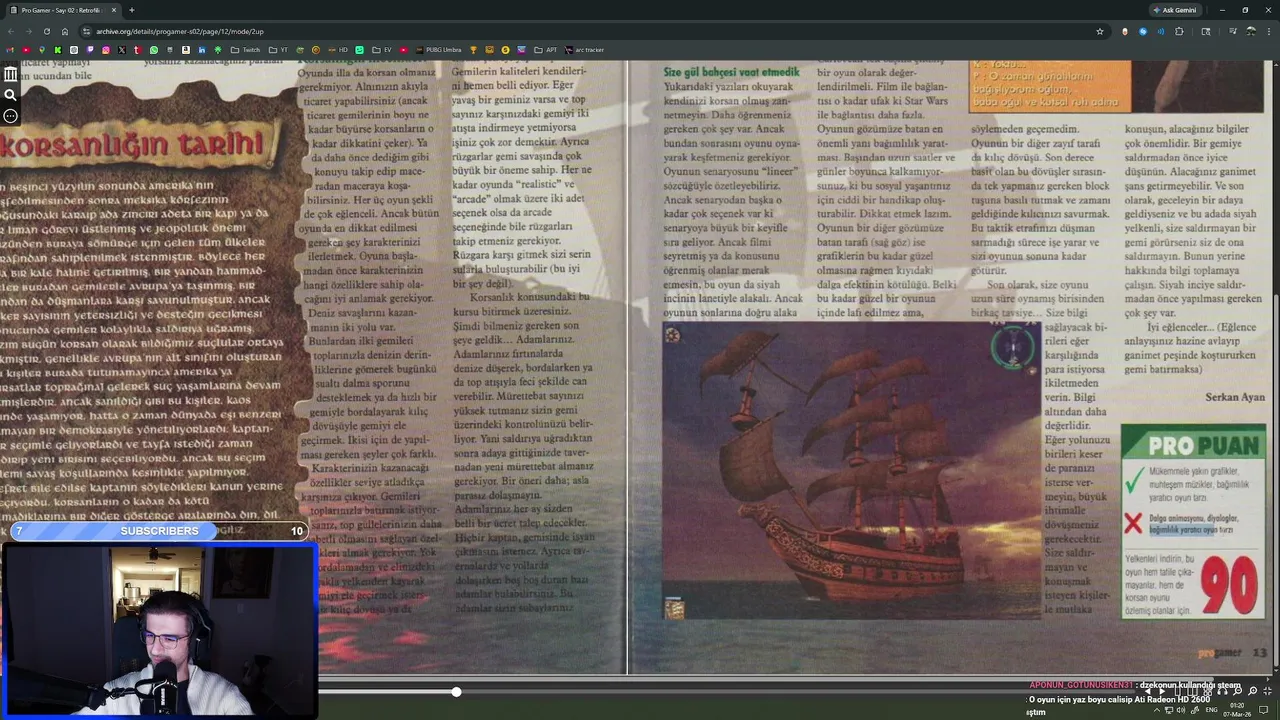1280x720 pixels.
Task: Open the Kick bookmark icon
Action: [57, 50]
